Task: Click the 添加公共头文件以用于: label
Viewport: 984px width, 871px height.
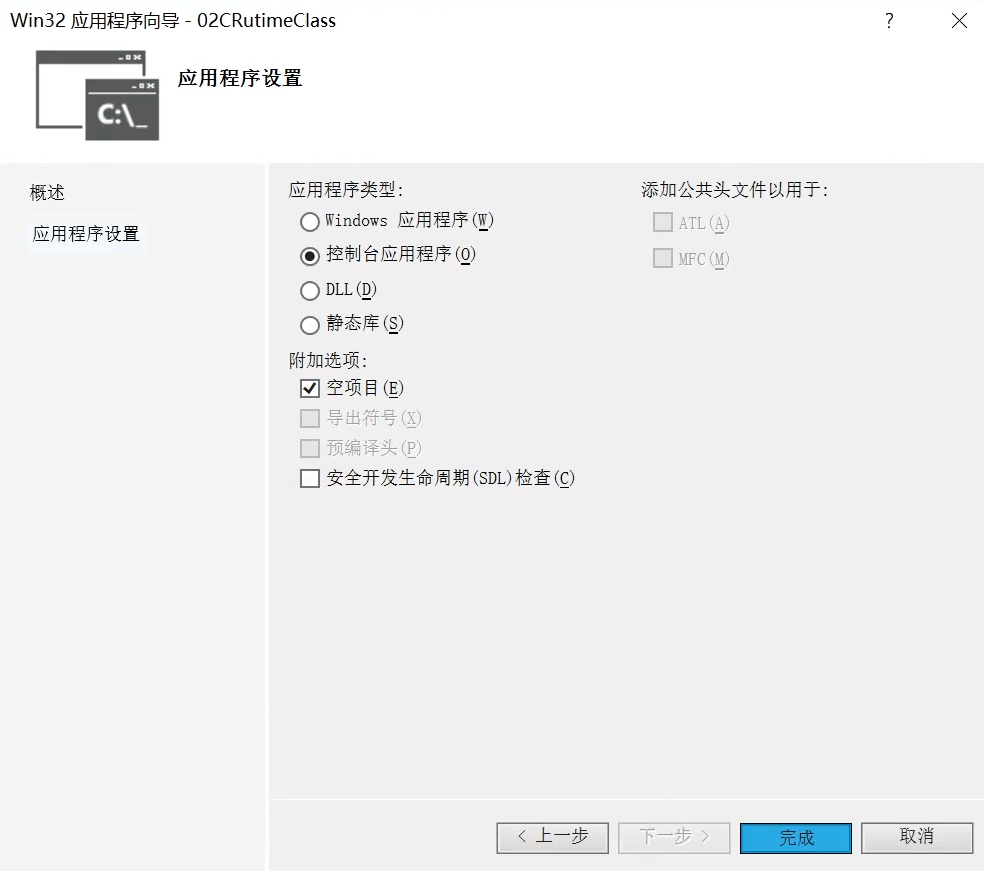Action: point(735,190)
